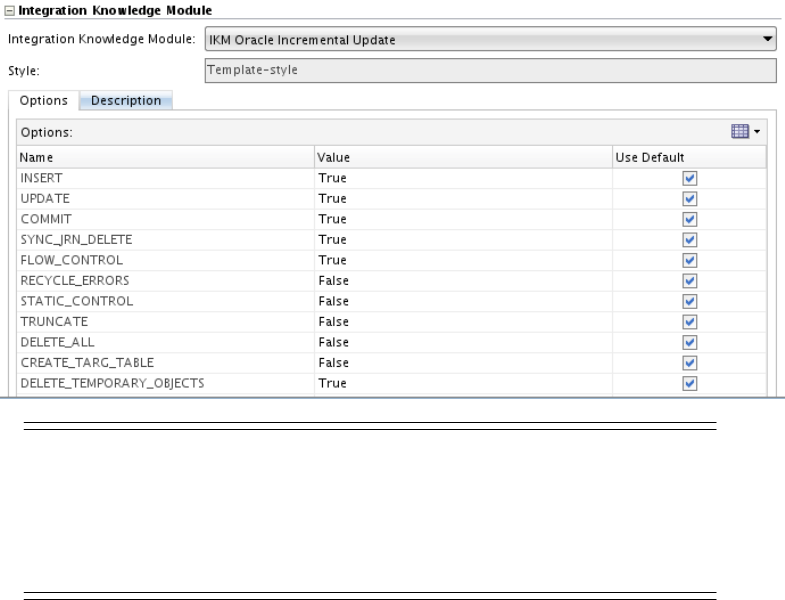Image resolution: width=785 pixels, height=600 pixels.
Task: Toggle Use Default for INSERT
Action: tap(690, 178)
